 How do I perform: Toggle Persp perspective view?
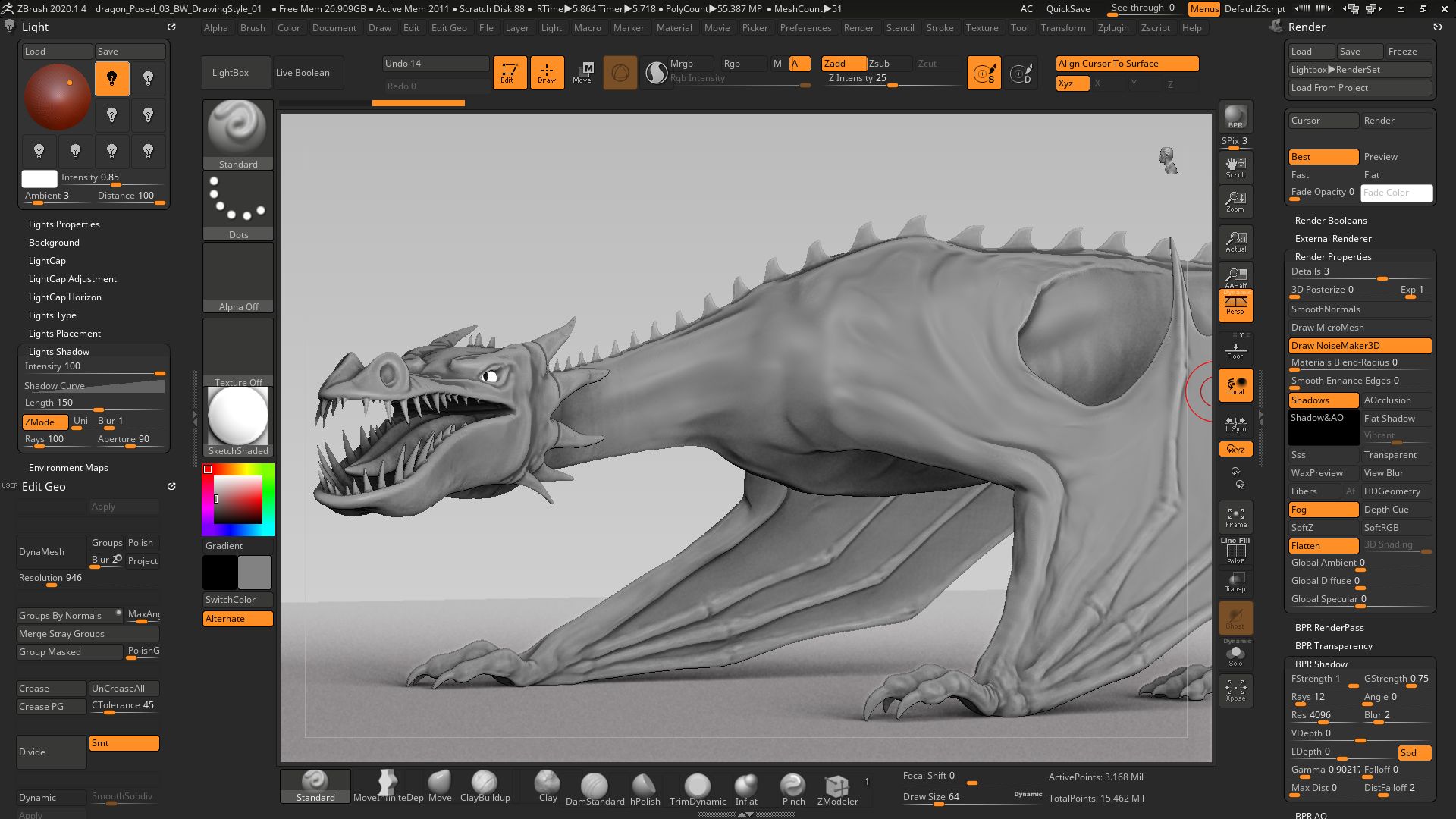(1235, 305)
